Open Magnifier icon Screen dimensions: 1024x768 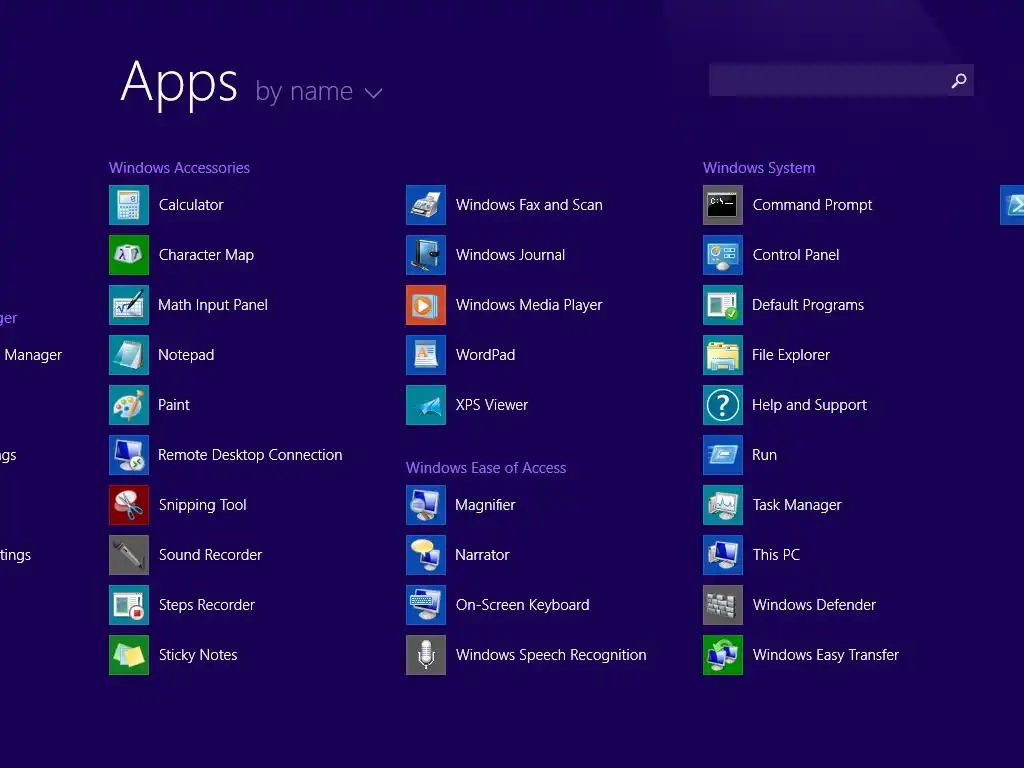click(426, 505)
